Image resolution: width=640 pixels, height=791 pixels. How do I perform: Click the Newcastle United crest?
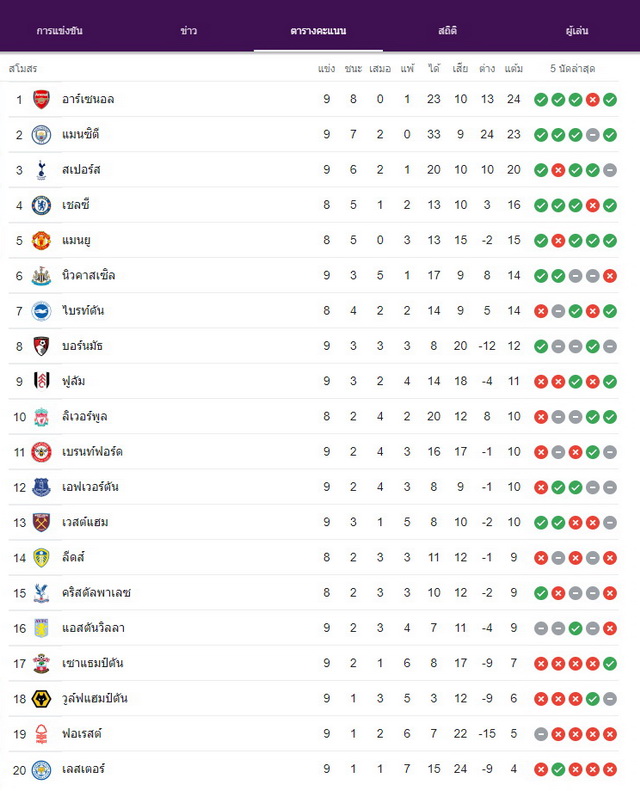point(41,276)
